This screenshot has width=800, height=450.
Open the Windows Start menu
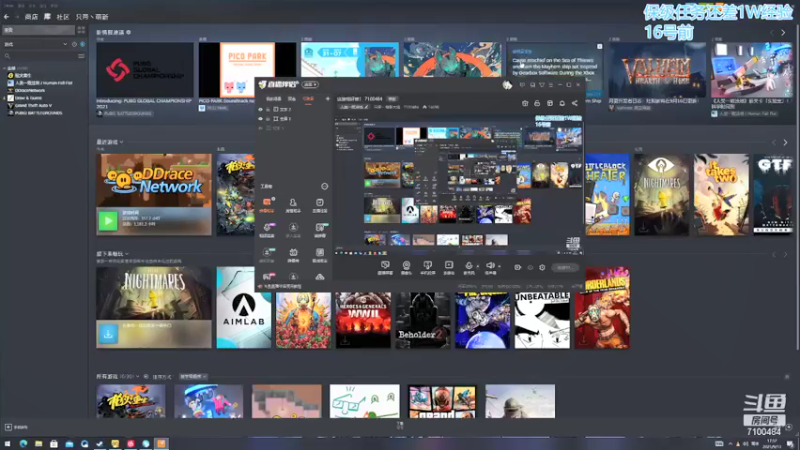(x=7, y=444)
